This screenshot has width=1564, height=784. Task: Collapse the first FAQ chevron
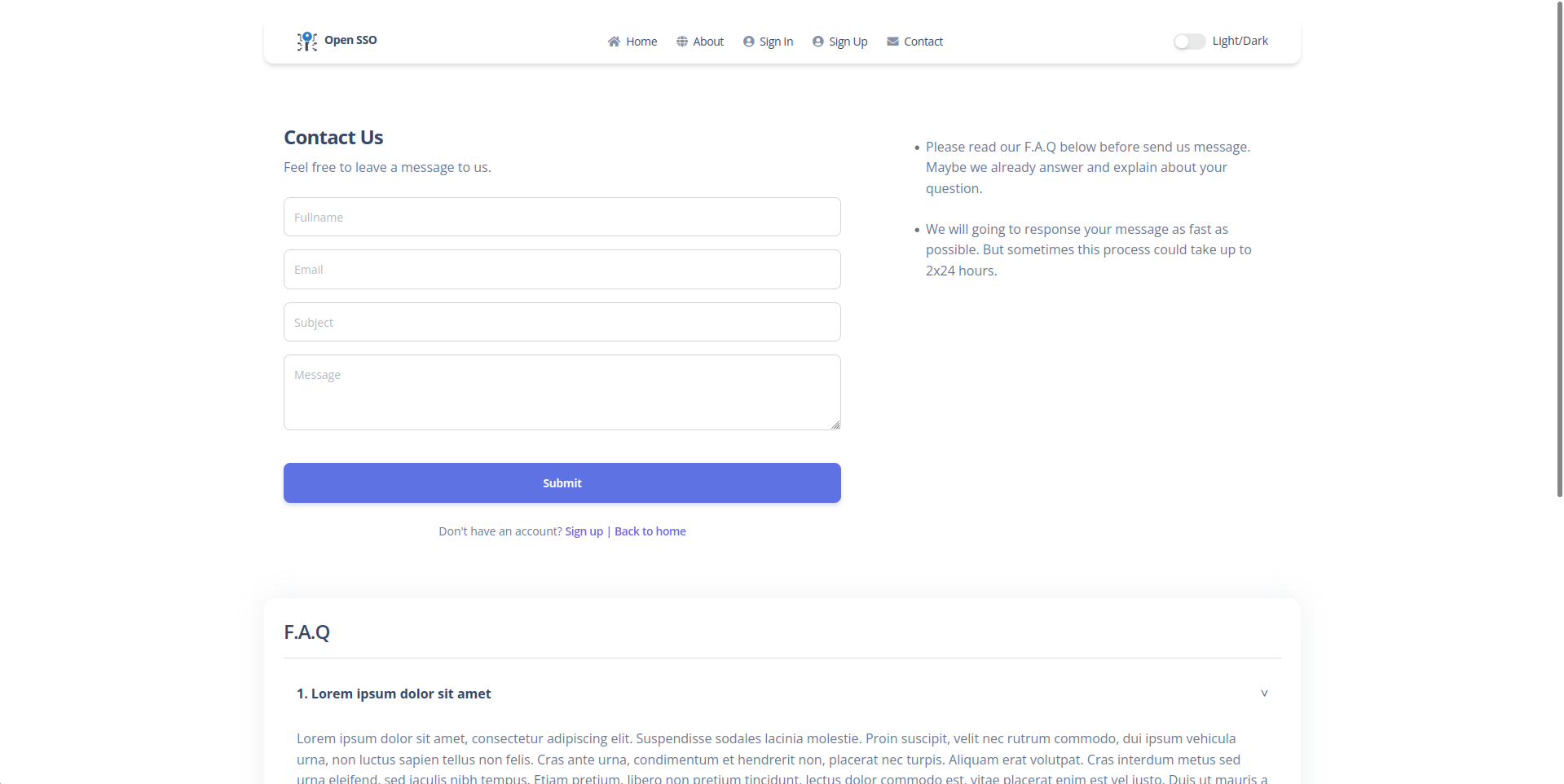tap(1264, 694)
